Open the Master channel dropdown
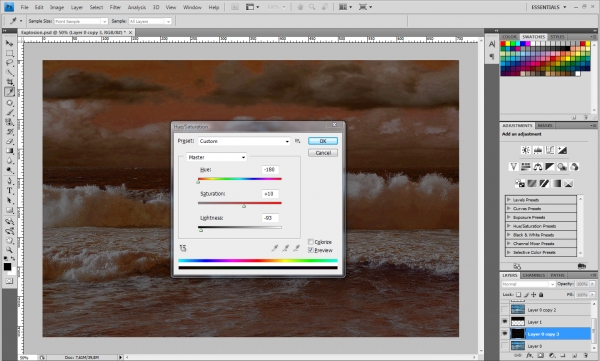The image size is (600, 361). pos(216,157)
